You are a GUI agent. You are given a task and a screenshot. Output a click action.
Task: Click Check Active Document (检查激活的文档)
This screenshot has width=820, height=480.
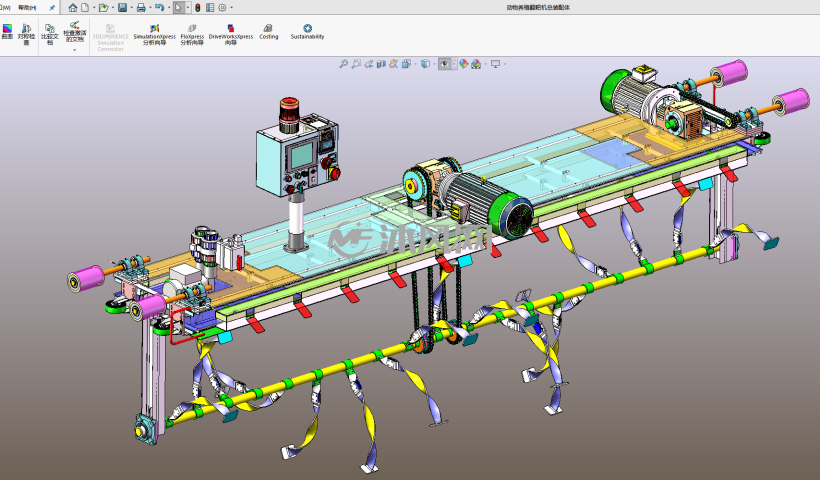tap(74, 31)
